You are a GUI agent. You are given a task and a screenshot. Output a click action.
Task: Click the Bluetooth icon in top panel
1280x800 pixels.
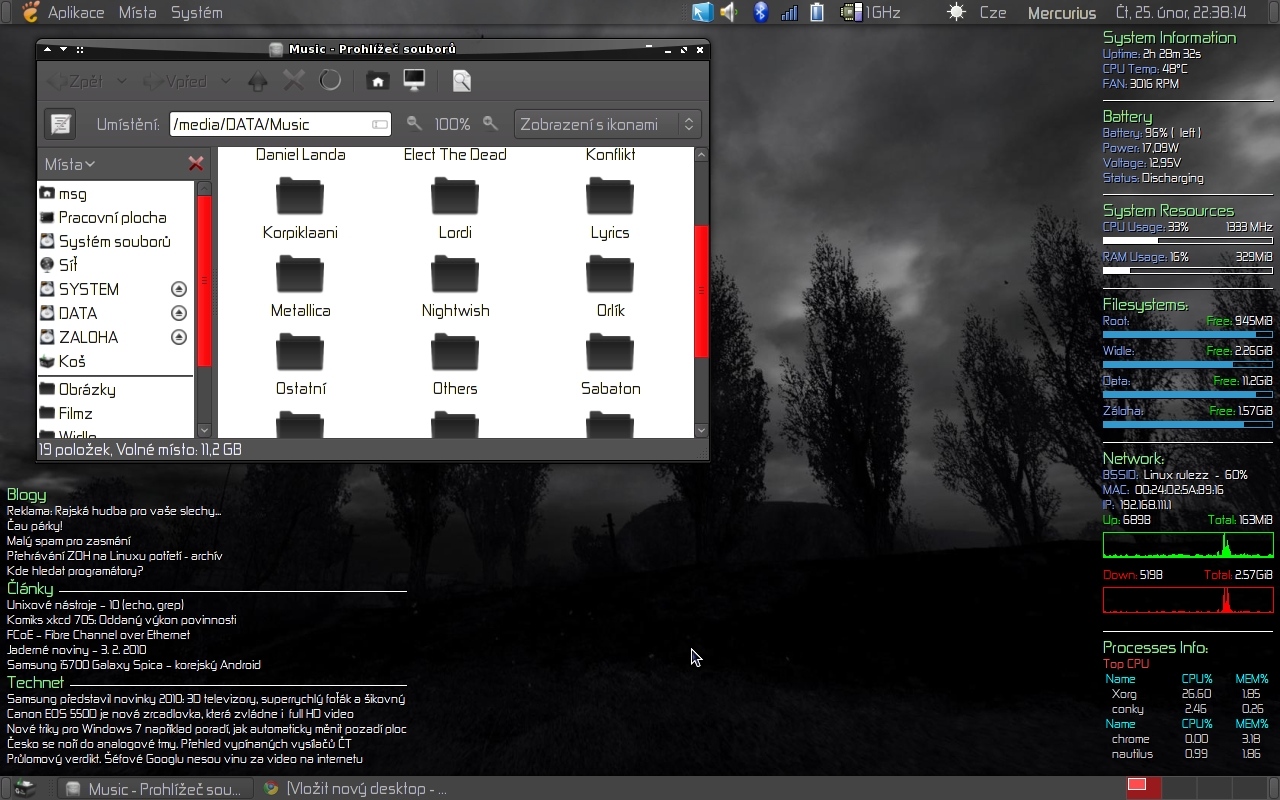click(760, 12)
